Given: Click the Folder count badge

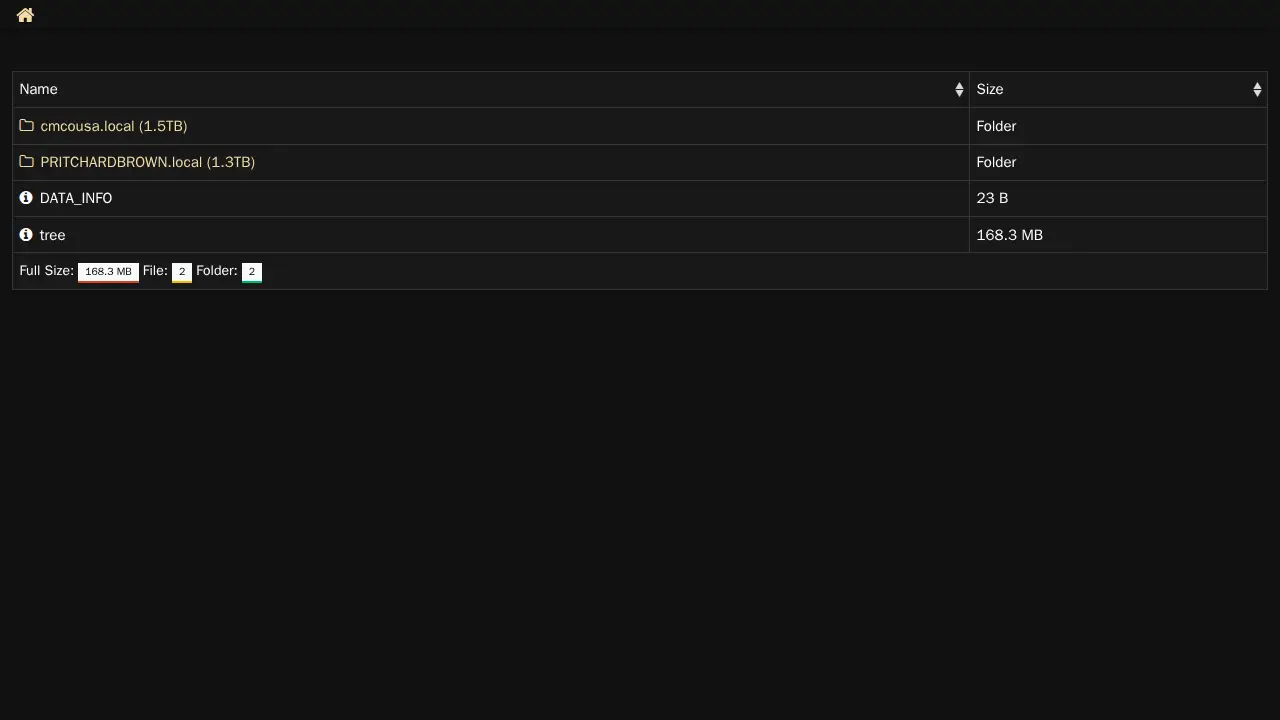Looking at the screenshot, I should [x=252, y=272].
